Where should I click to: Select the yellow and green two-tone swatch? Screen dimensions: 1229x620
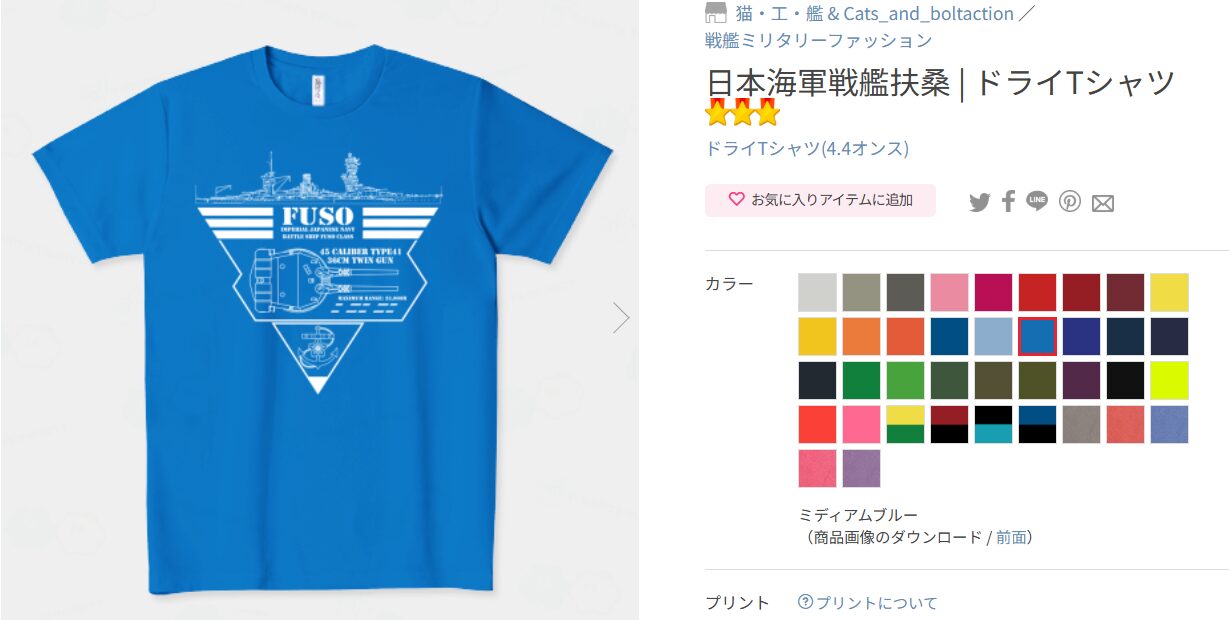coord(905,424)
